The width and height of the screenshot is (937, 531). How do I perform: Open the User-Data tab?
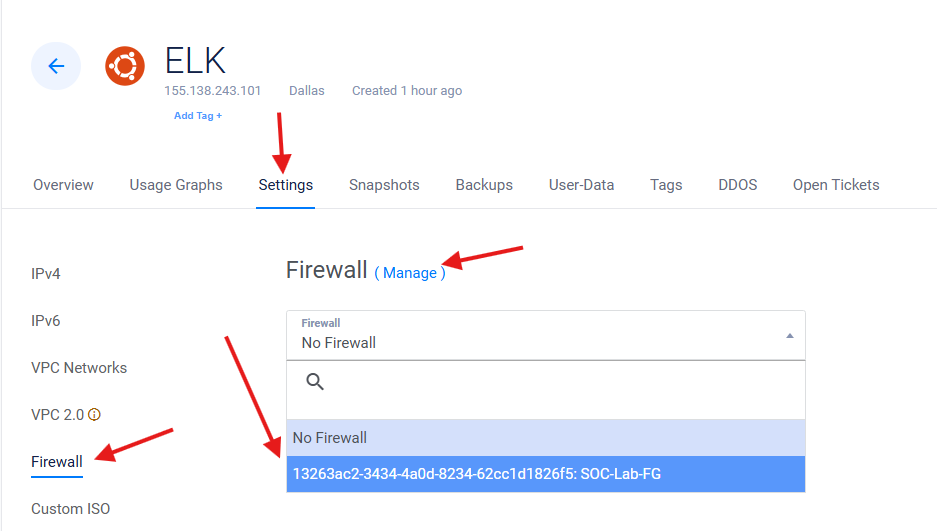tap(581, 185)
